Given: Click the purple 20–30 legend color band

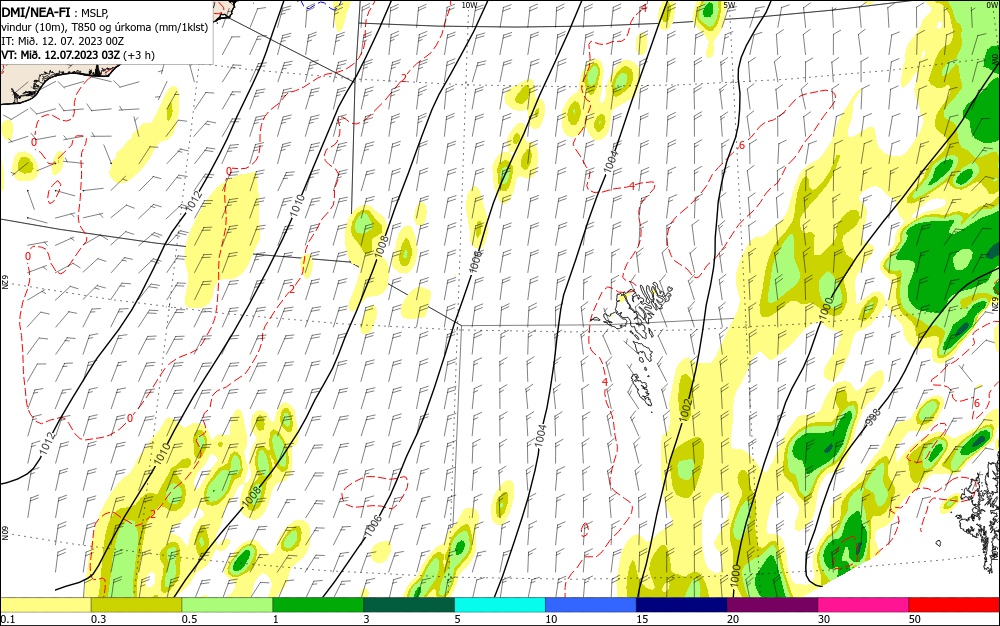Looking at the screenshot, I should tap(772, 605).
